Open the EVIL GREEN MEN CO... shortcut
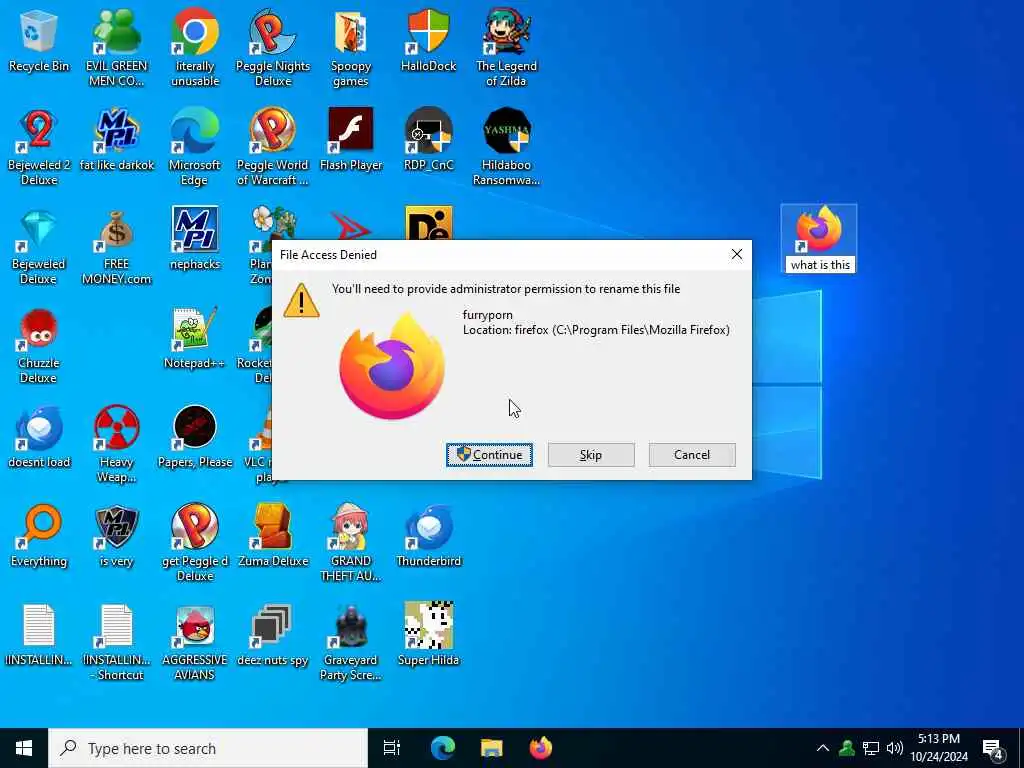Image resolution: width=1024 pixels, height=768 pixels. tap(117, 48)
